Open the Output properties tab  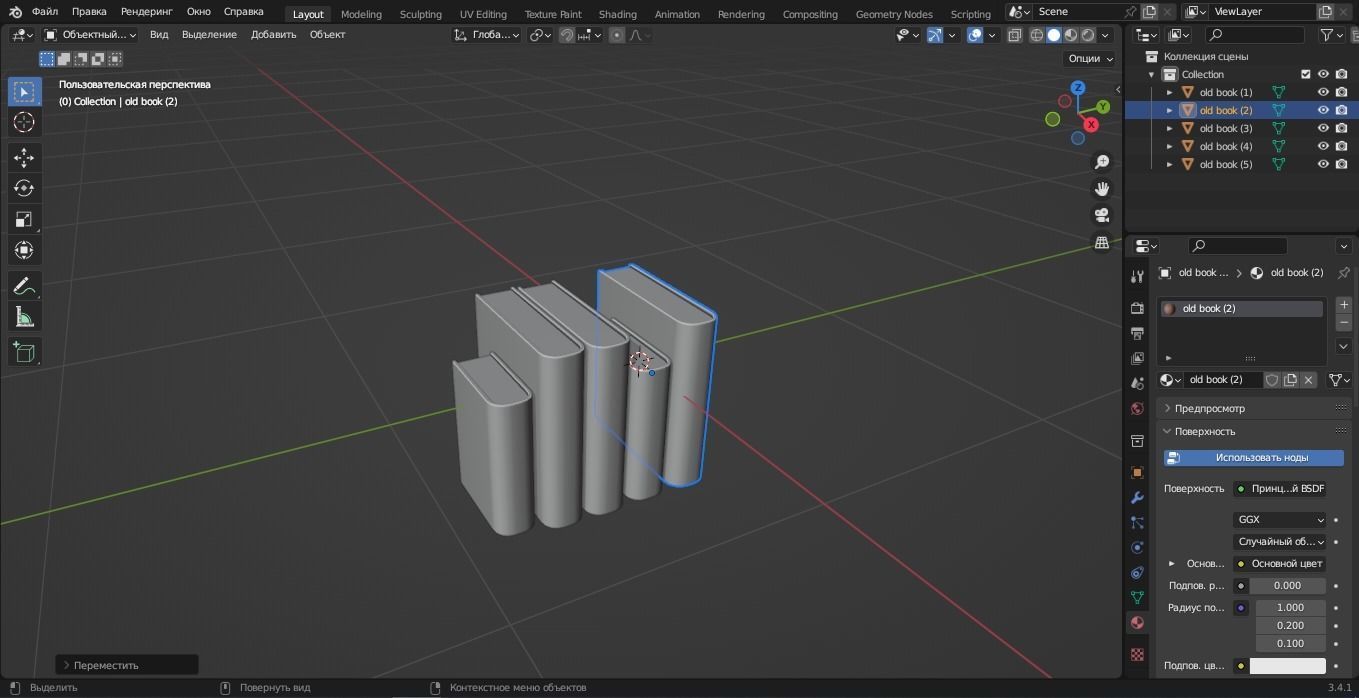[1137, 333]
